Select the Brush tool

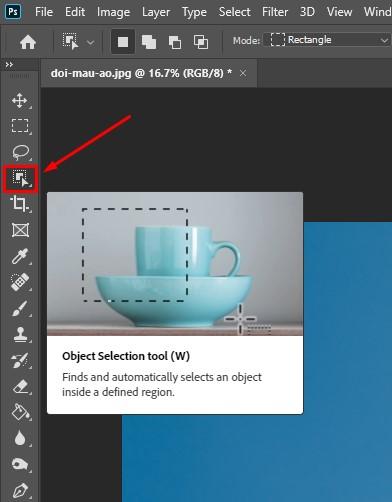pos(20,308)
